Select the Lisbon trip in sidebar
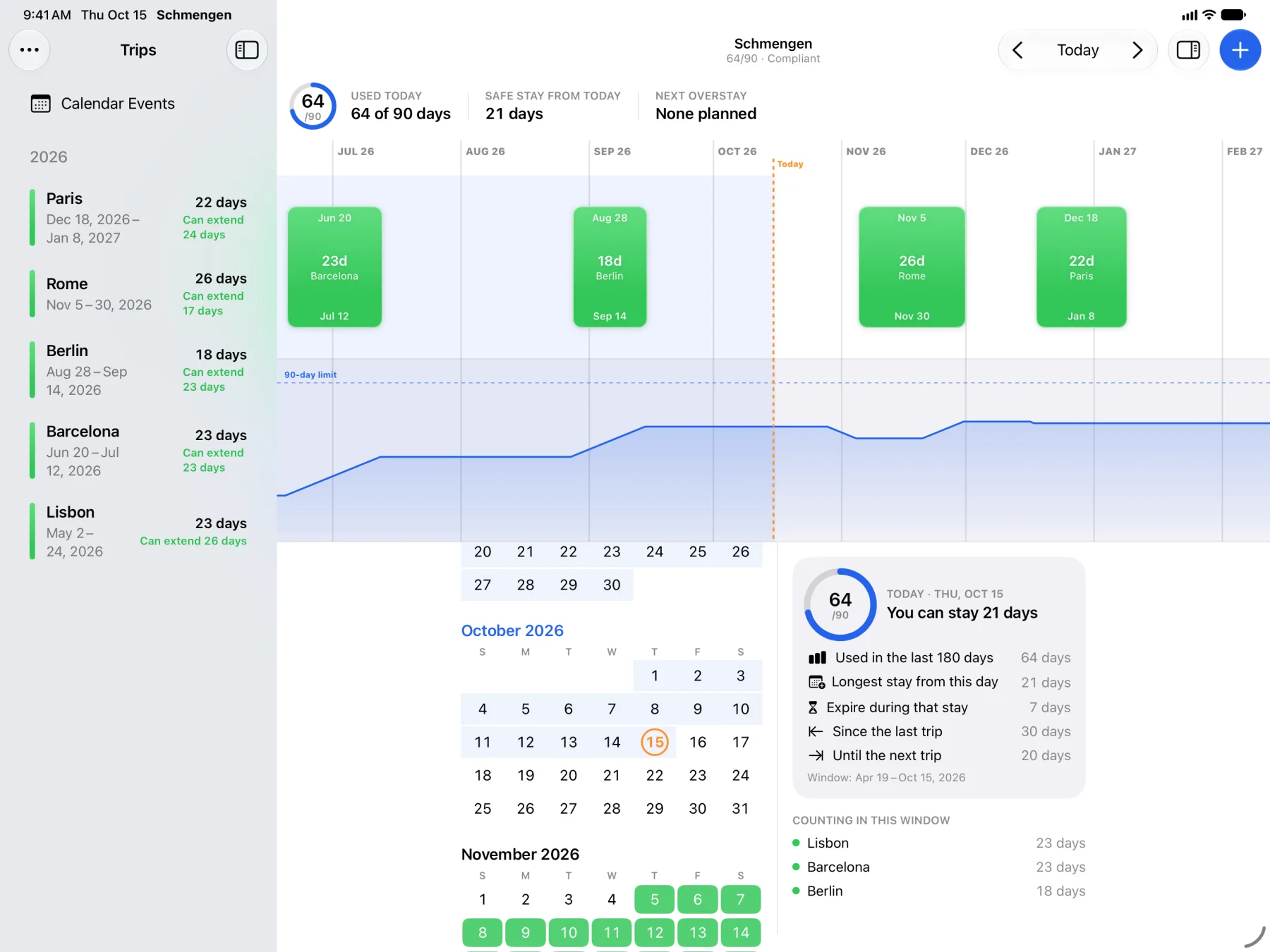The width and height of the screenshot is (1270, 952). point(138,532)
